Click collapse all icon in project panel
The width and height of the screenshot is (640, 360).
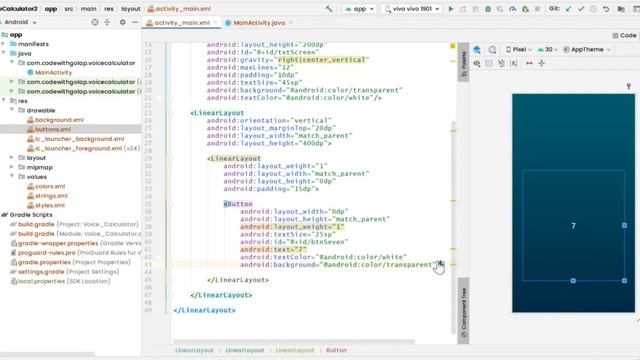[107, 22]
